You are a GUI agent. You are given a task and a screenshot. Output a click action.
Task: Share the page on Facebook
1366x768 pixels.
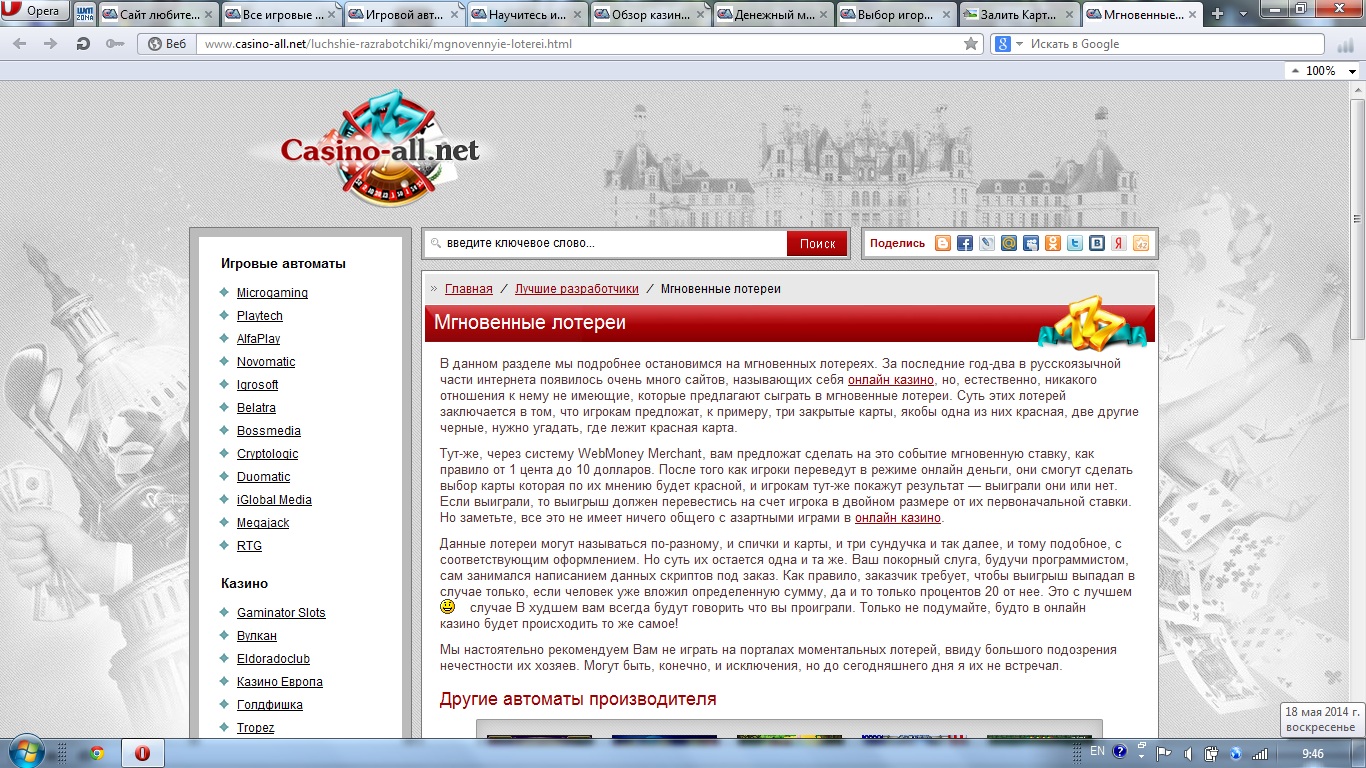pyautogui.click(x=965, y=243)
